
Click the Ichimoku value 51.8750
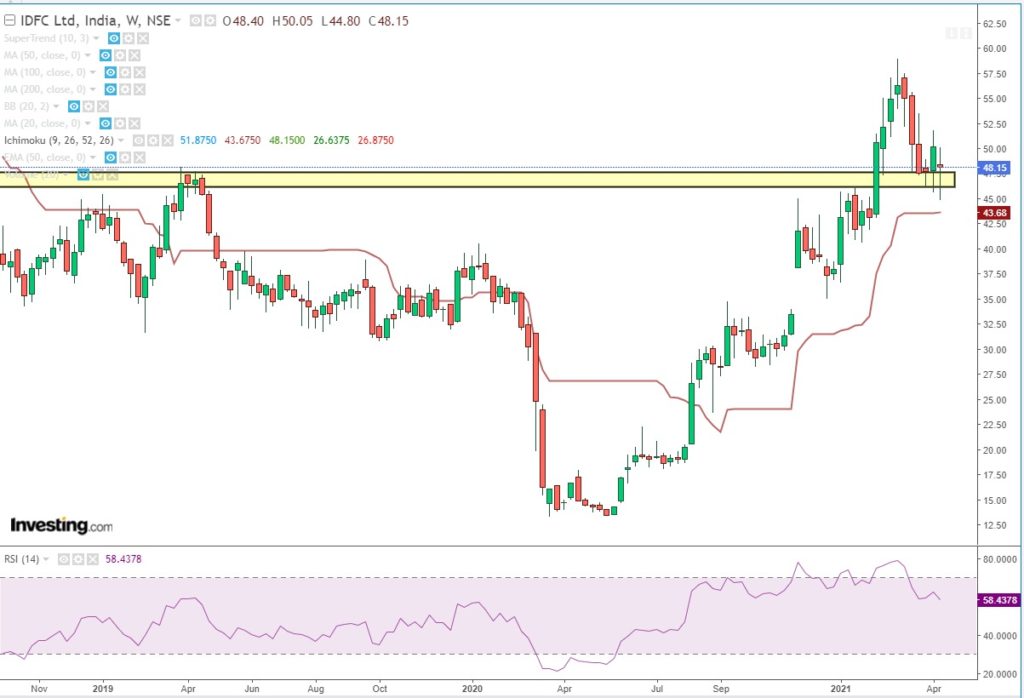pos(198,140)
